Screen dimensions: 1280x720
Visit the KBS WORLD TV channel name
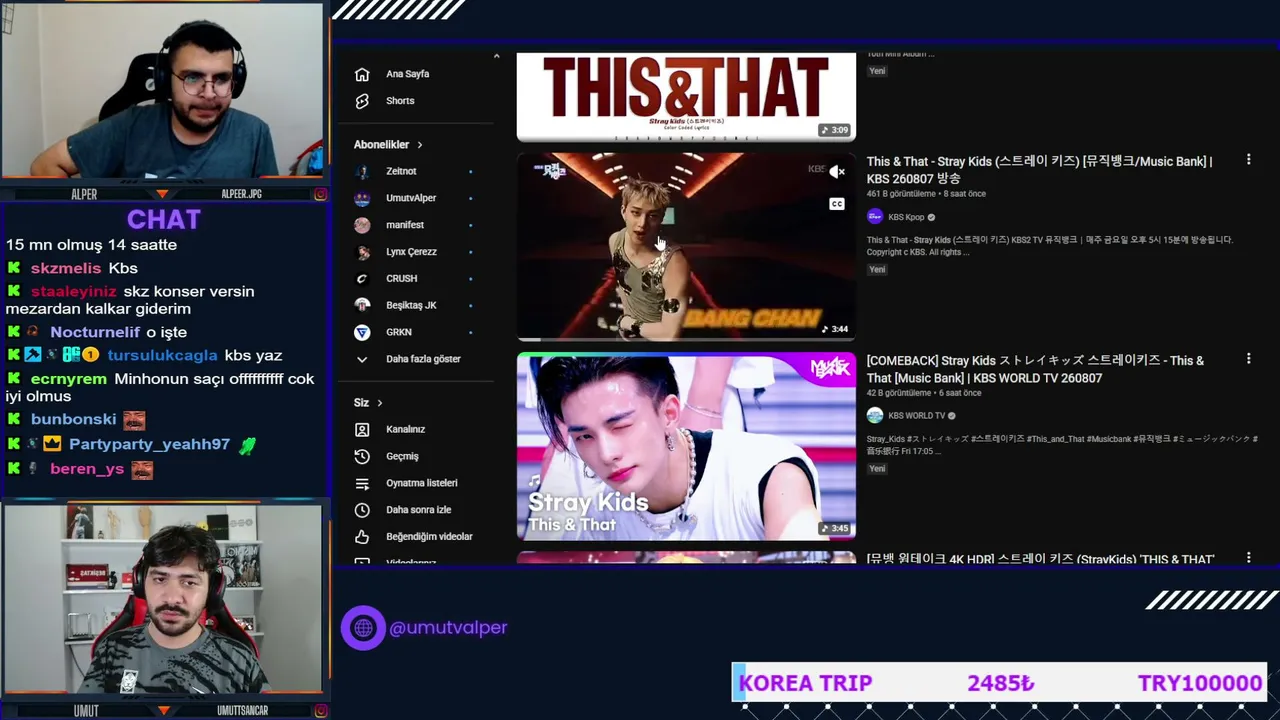tap(916, 415)
